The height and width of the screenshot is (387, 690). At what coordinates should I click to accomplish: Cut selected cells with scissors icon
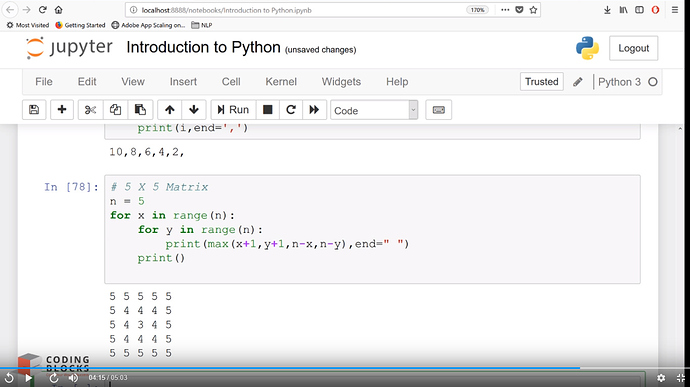(90, 110)
